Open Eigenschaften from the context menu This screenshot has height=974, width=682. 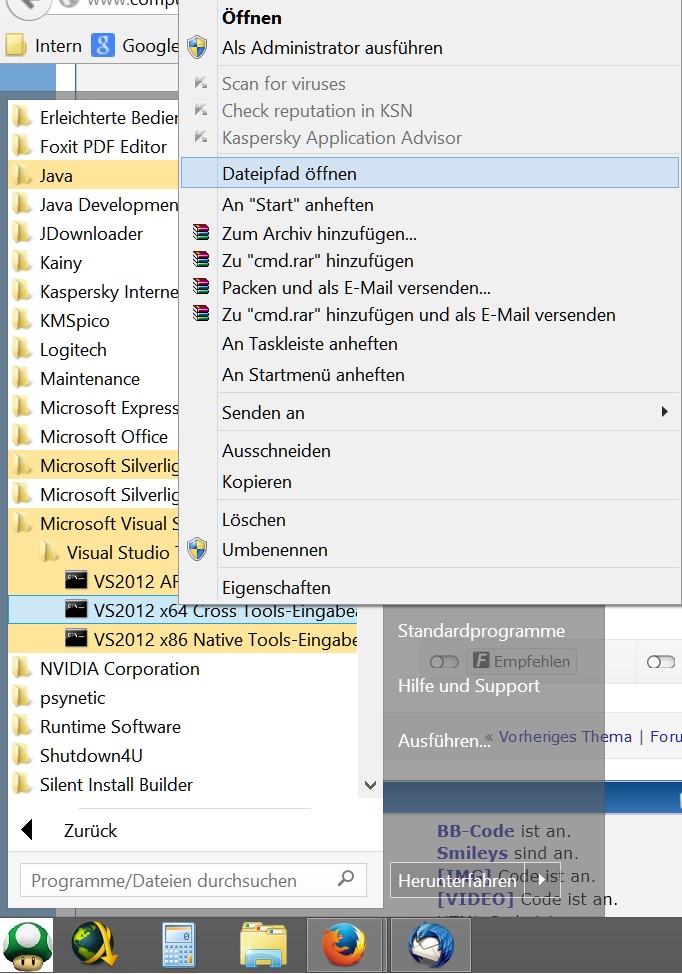point(430,587)
